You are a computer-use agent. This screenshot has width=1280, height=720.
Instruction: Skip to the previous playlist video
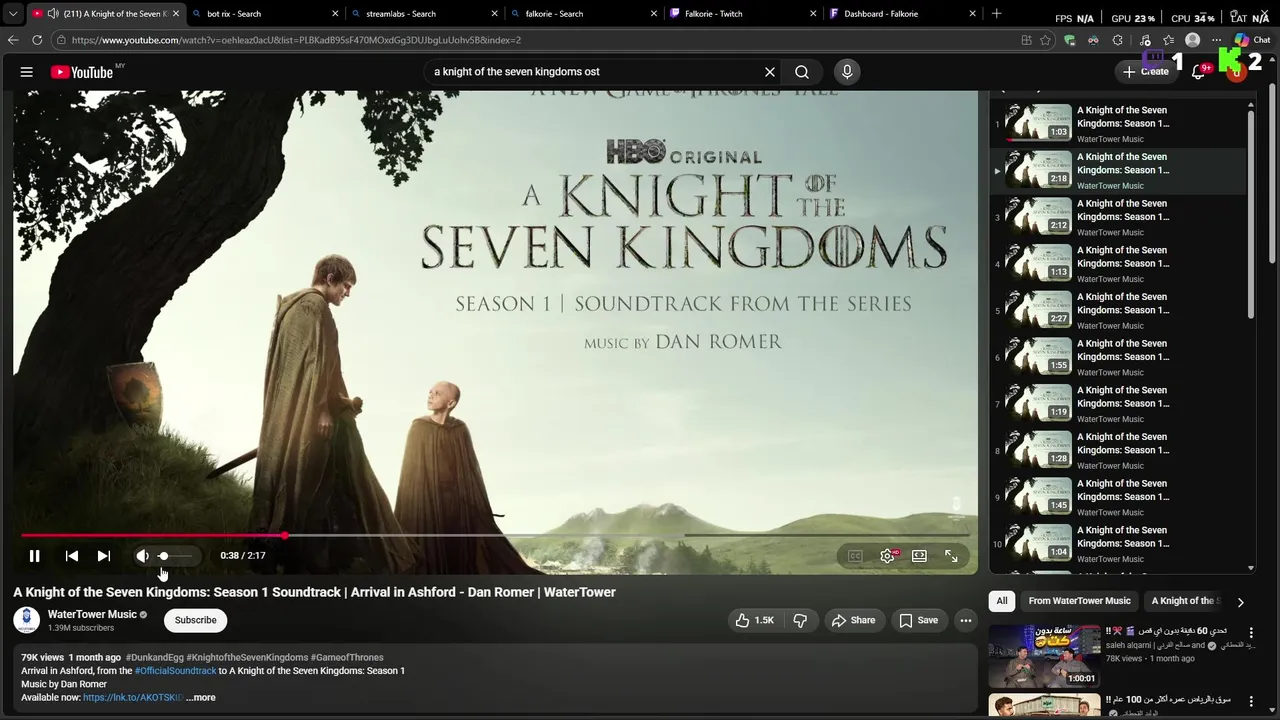pyautogui.click(x=72, y=556)
